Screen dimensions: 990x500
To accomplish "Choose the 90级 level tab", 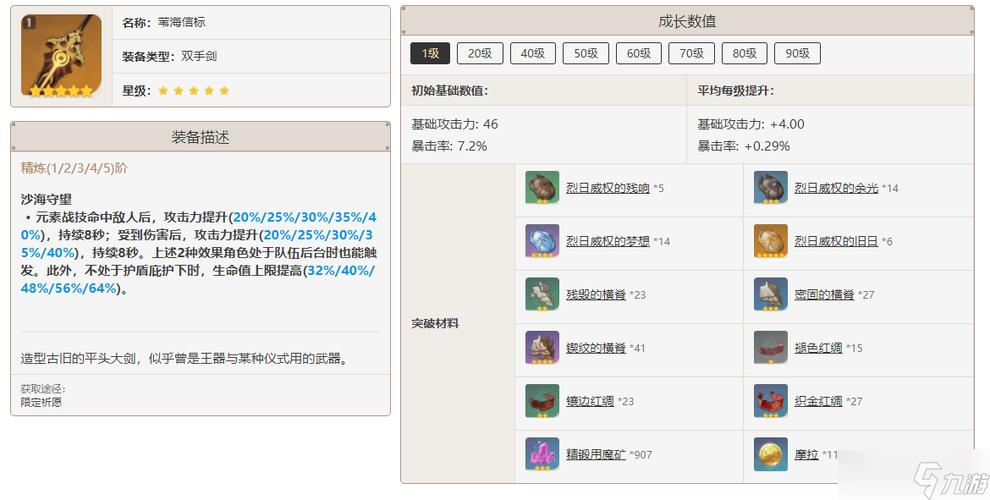I will click(797, 54).
